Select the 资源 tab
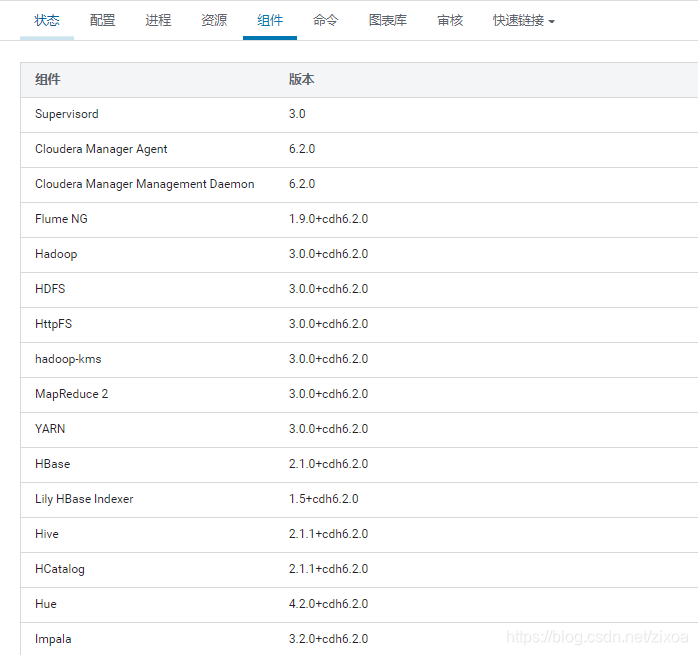 pyautogui.click(x=214, y=20)
